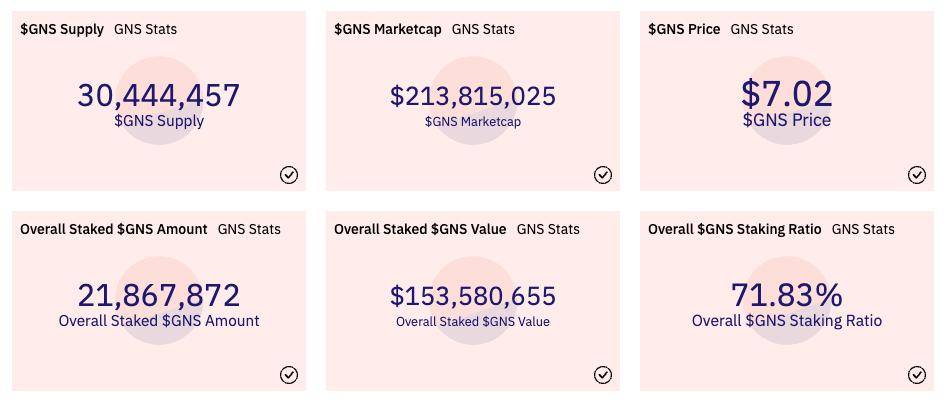Select the 30,444,457 supply counter value
The image size is (950, 404).
159,96
